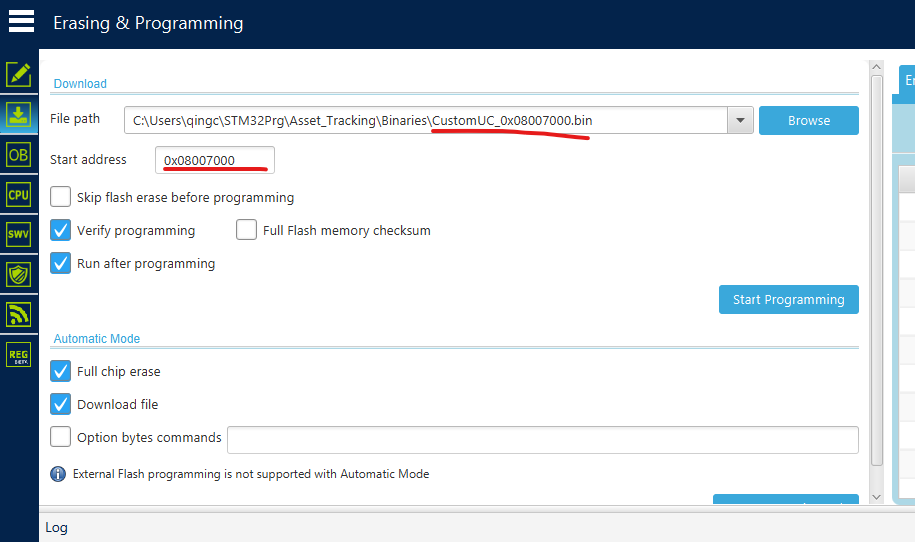Click Browse to choose a file

tap(809, 120)
